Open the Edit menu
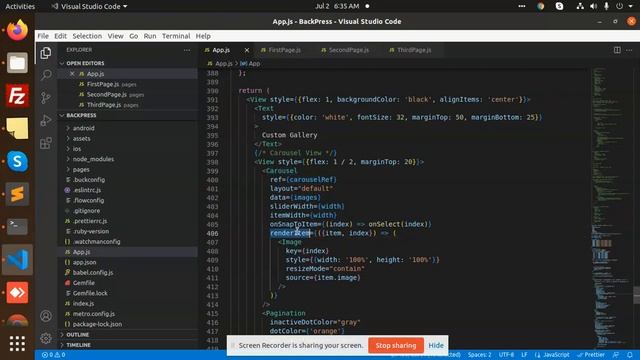Image resolution: width=640 pixels, height=360 pixels. point(60,36)
